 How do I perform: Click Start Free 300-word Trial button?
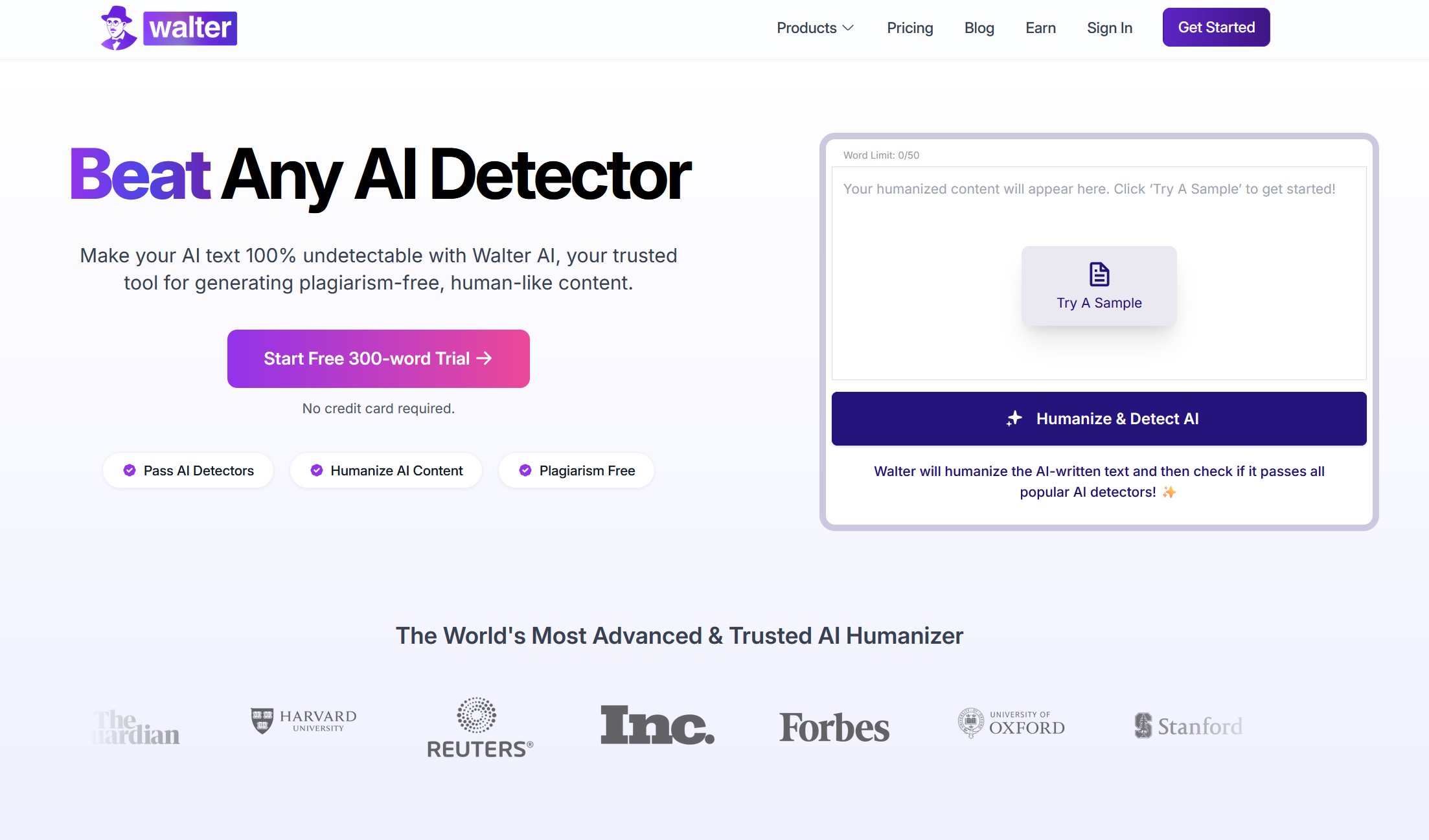[378, 358]
